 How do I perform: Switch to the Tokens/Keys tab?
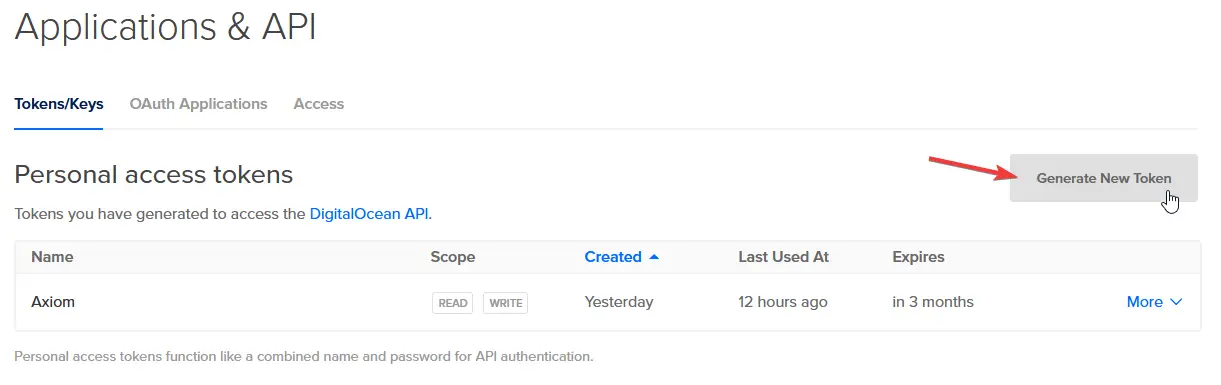[59, 104]
